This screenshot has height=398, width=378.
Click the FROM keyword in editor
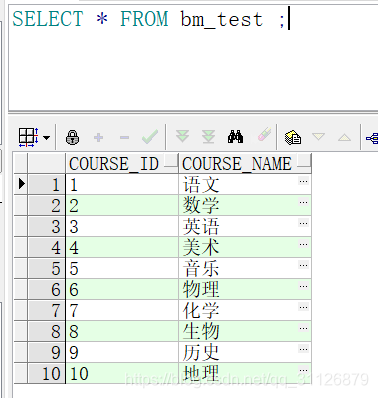click(144, 19)
